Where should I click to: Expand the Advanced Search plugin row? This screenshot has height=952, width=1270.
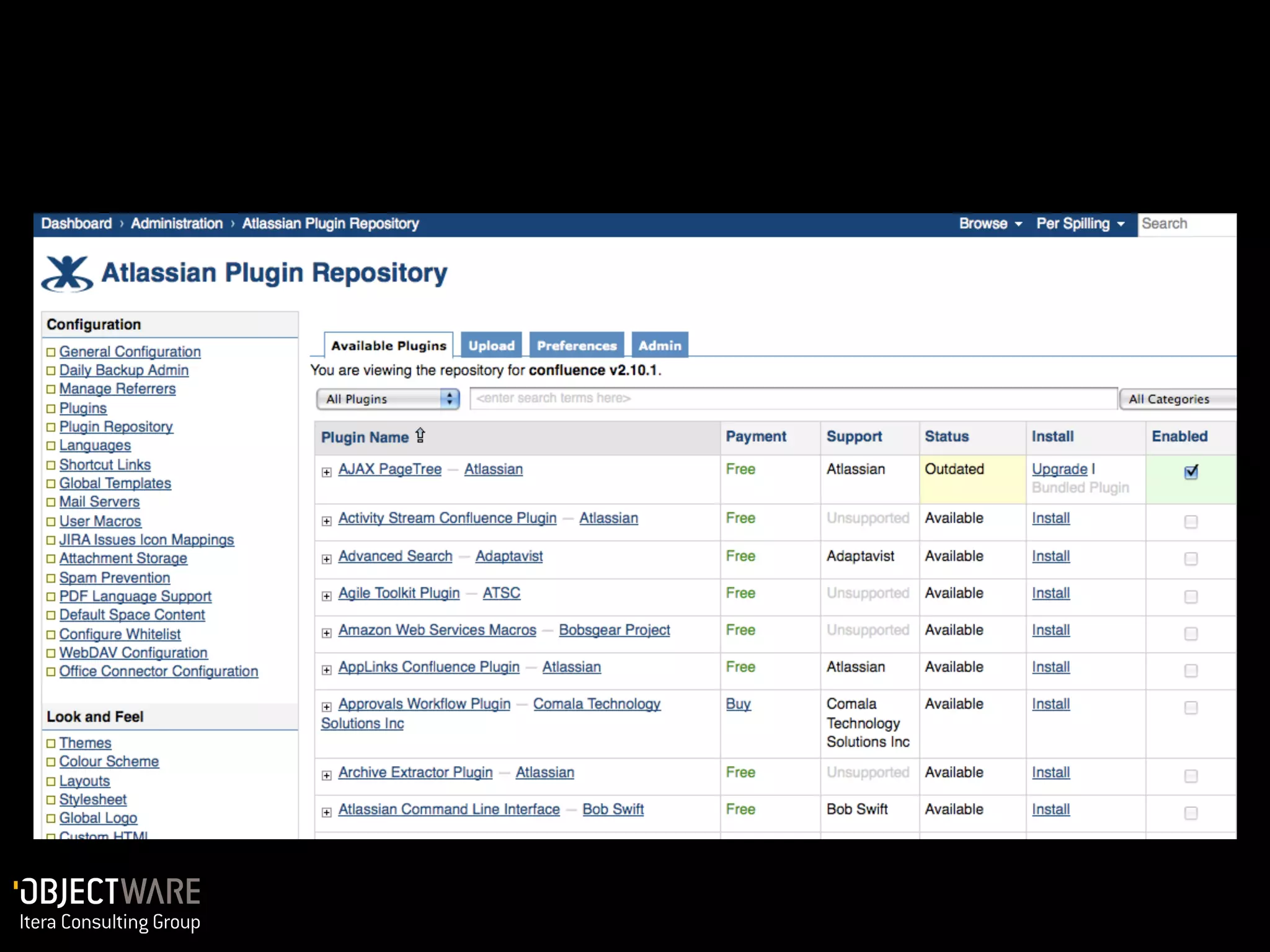coord(327,559)
